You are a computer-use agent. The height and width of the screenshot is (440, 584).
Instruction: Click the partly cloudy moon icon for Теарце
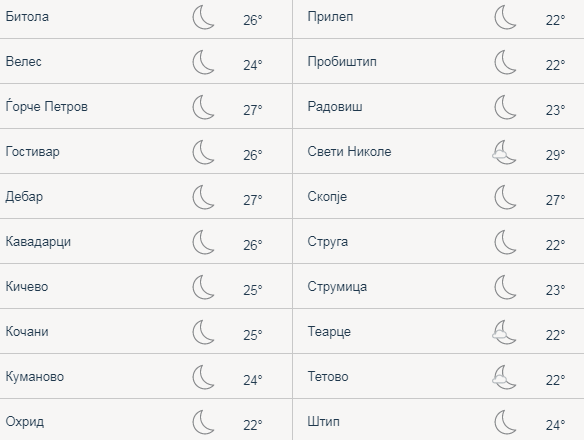(504, 332)
